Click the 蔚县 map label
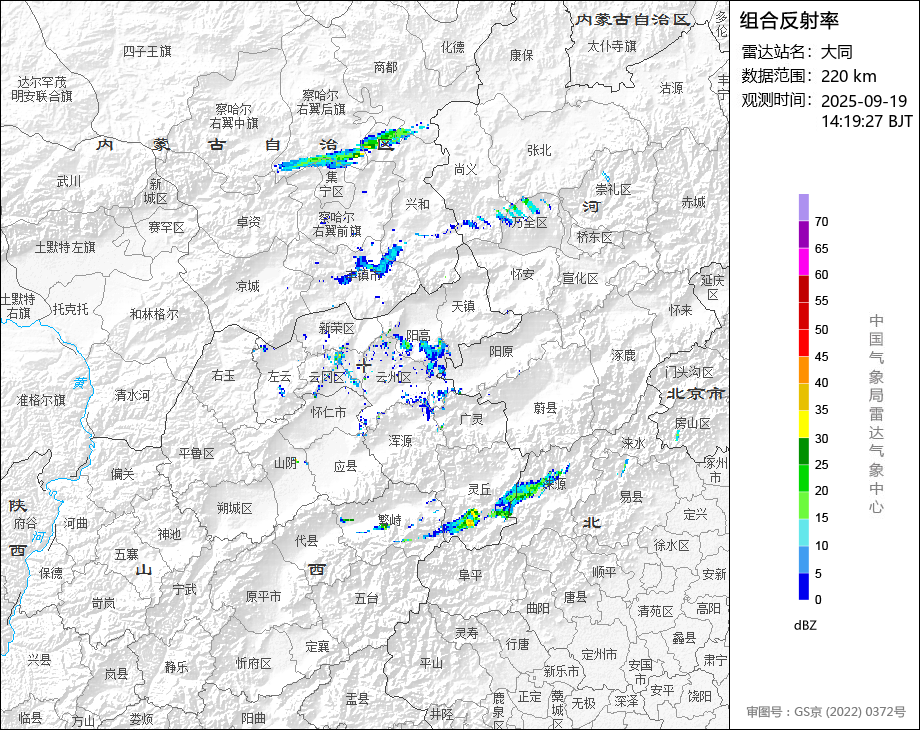Image resolution: width=920 pixels, height=730 pixels. (x=545, y=408)
